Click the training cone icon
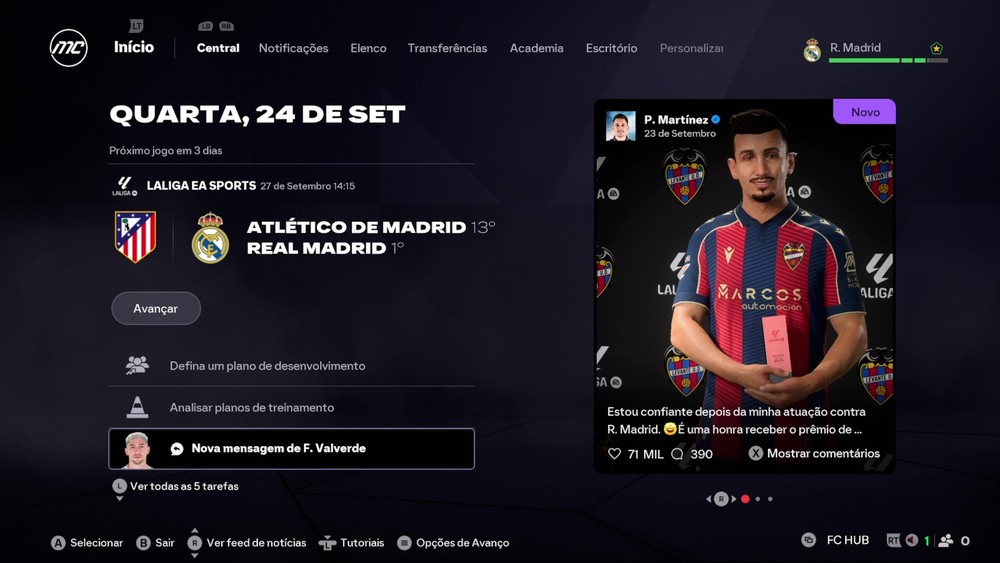The image size is (1000, 563). [x=137, y=407]
